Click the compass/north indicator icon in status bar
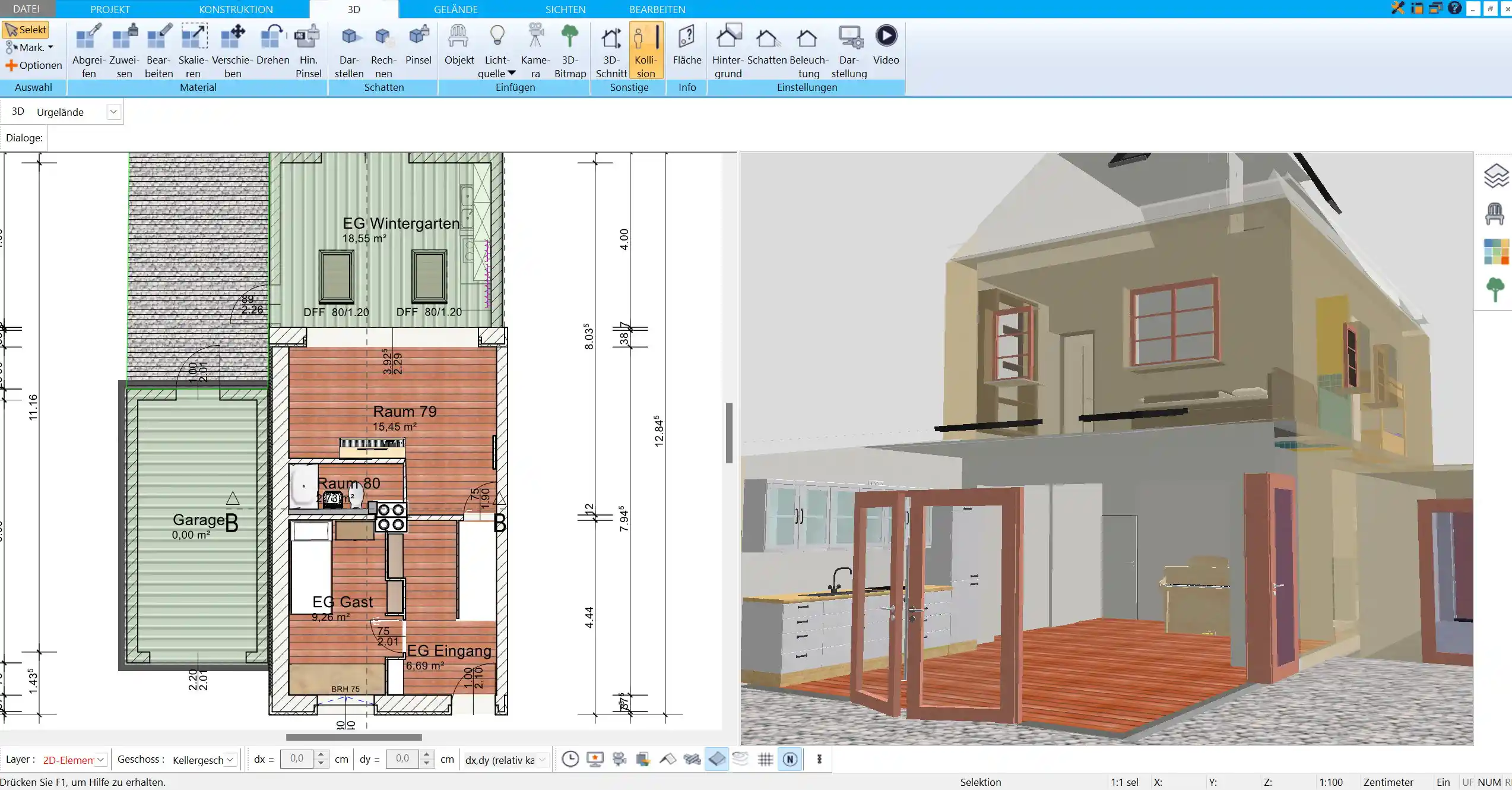This screenshot has height=790, width=1512. coord(791,759)
